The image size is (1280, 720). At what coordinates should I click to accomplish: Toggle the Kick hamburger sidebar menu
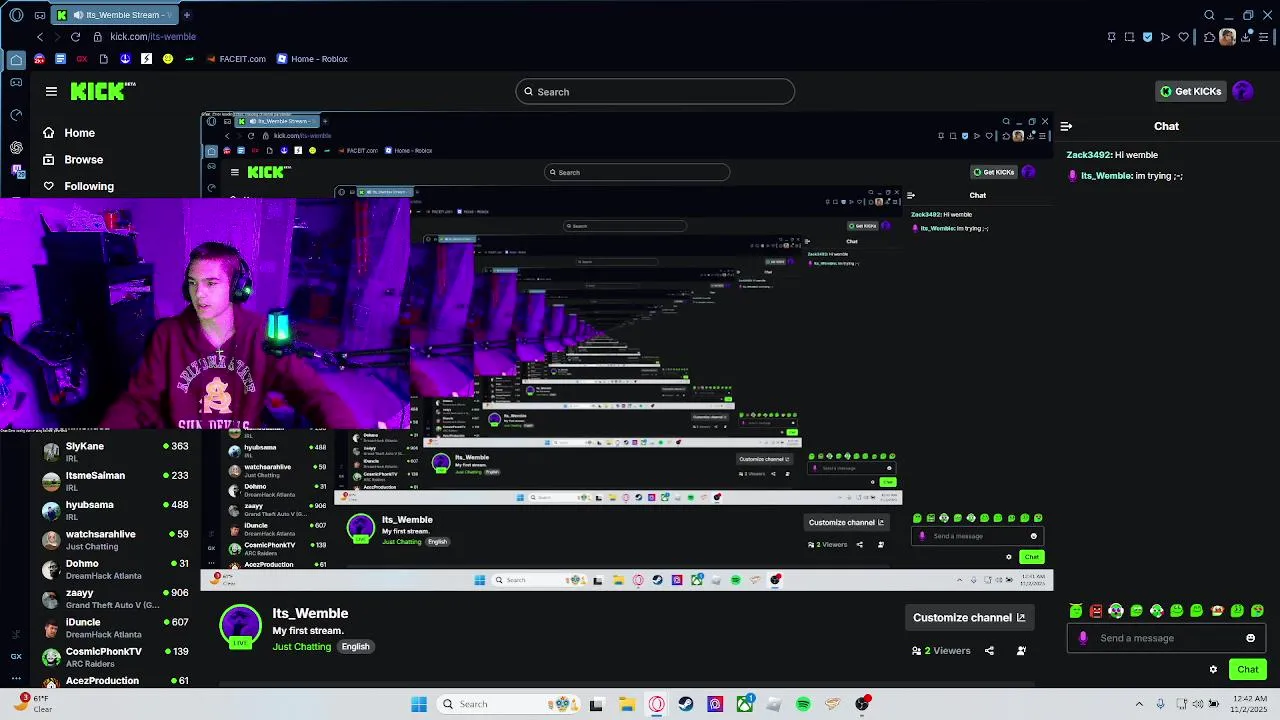coord(51,91)
